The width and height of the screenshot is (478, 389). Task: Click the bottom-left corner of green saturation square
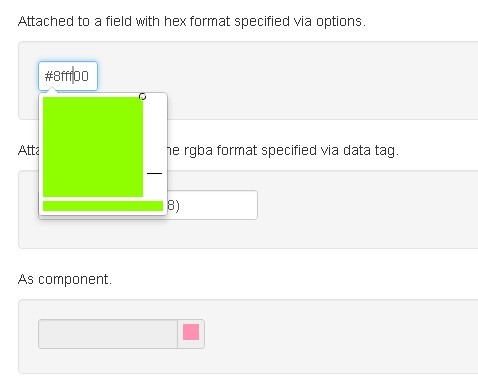[44, 196]
